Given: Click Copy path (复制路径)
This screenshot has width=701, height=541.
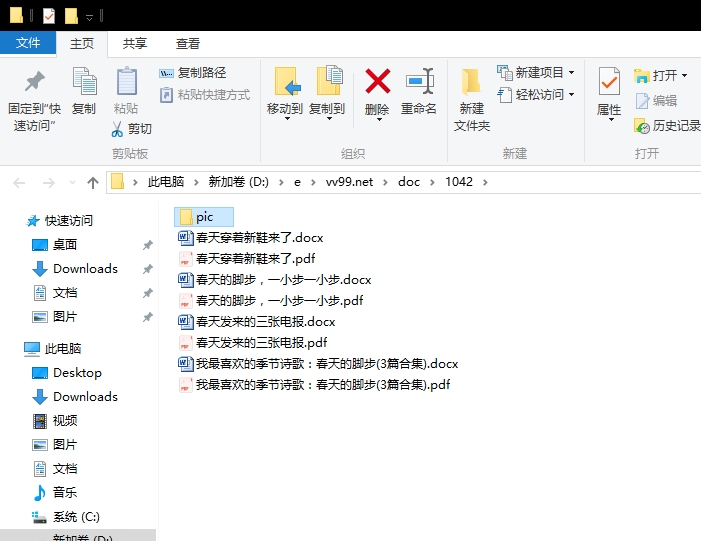Looking at the screenshot, I should point(193,72).
